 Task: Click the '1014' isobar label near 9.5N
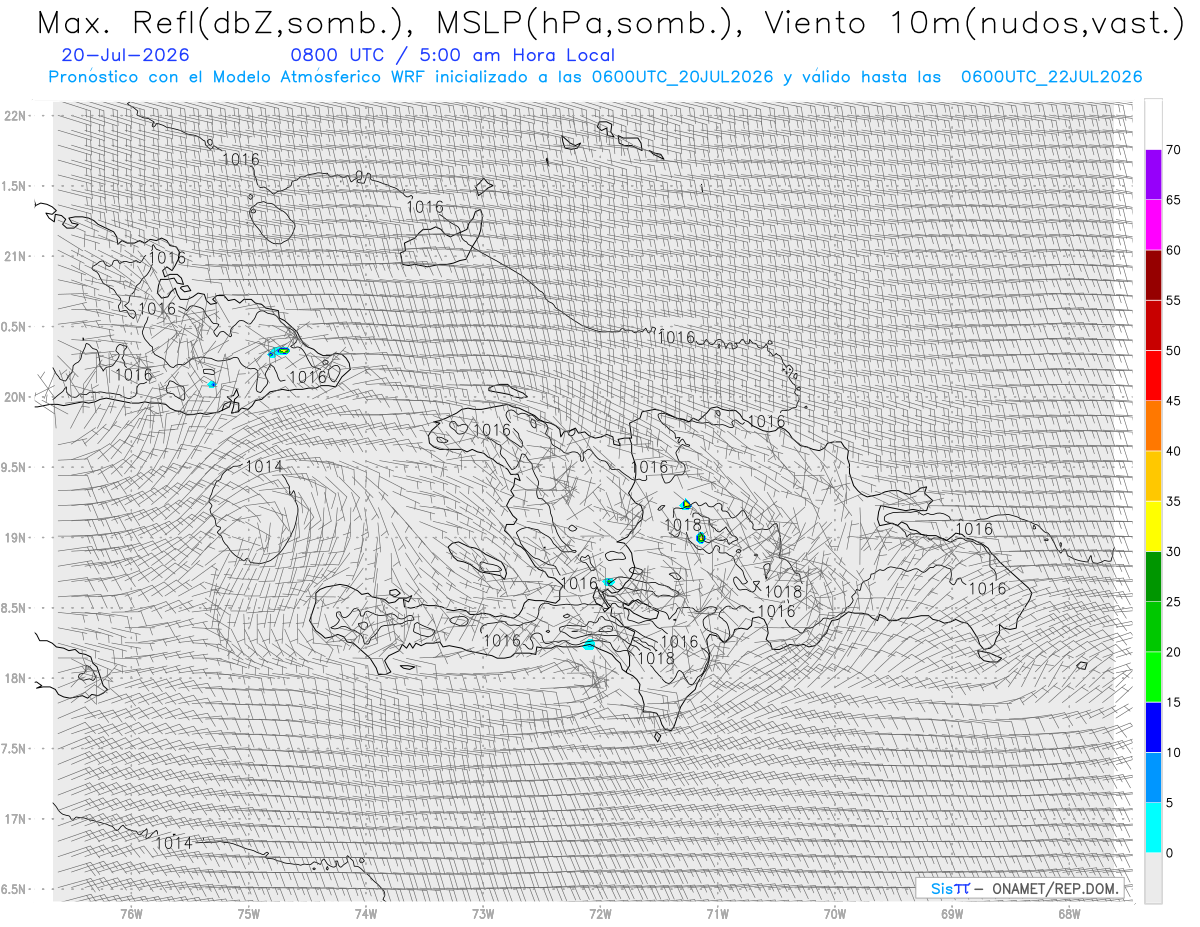click(x=263, y=466)
